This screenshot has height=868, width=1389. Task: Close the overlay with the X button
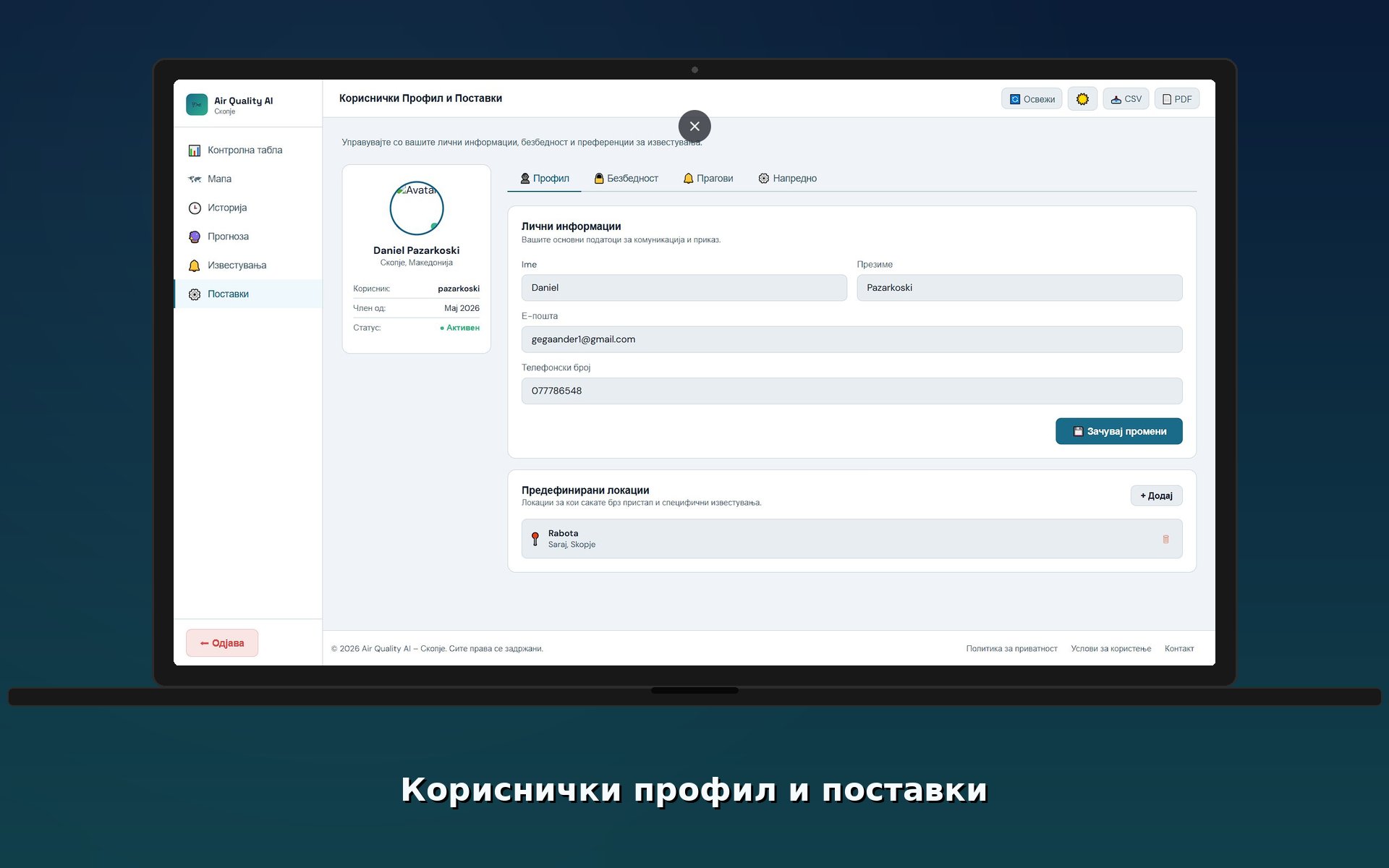[694, 126]
